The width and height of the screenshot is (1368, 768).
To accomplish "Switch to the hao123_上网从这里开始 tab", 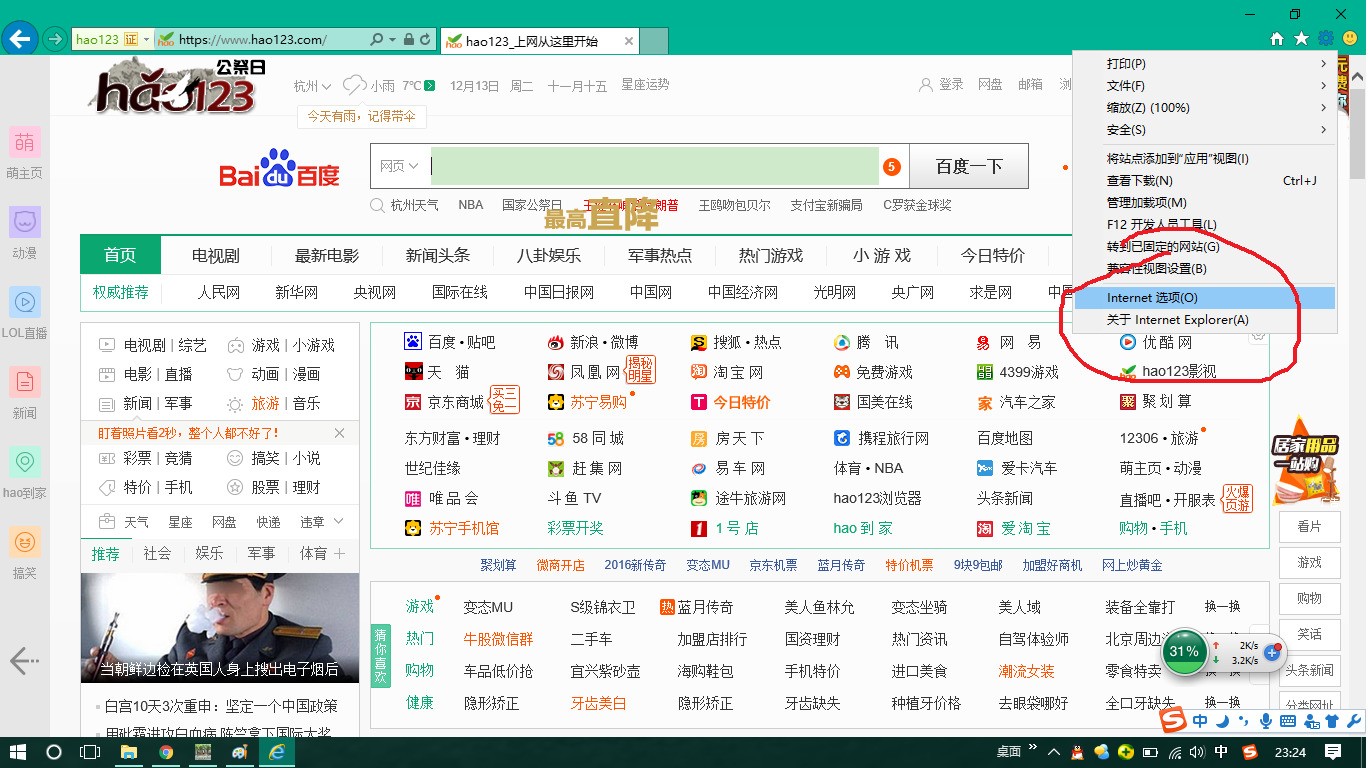I will point(538,41).
